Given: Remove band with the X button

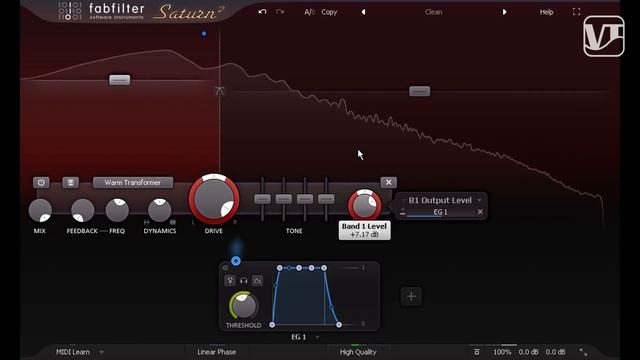Looking at the screenshot, I should click(388, 182).
